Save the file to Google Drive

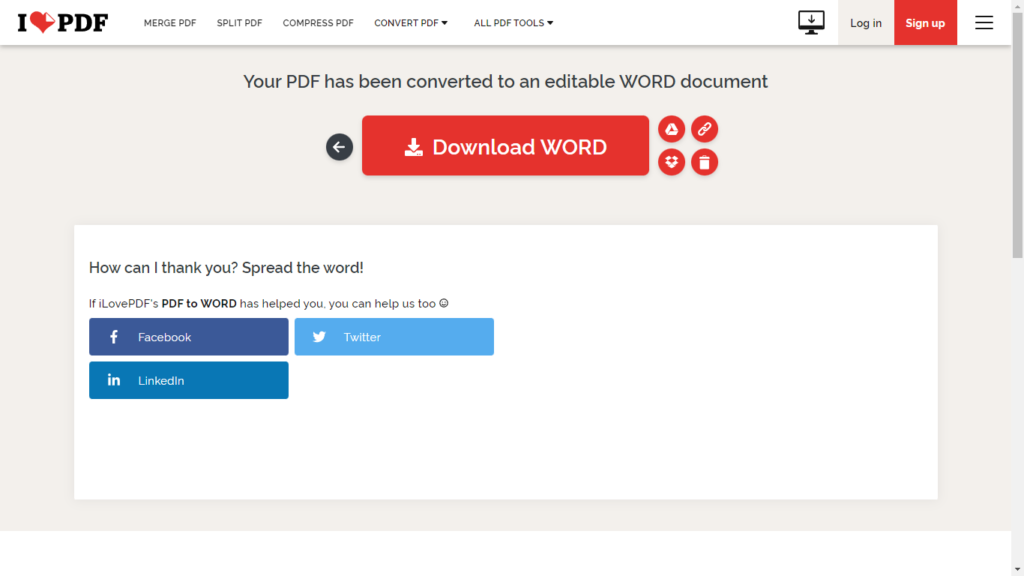(671, 129)
